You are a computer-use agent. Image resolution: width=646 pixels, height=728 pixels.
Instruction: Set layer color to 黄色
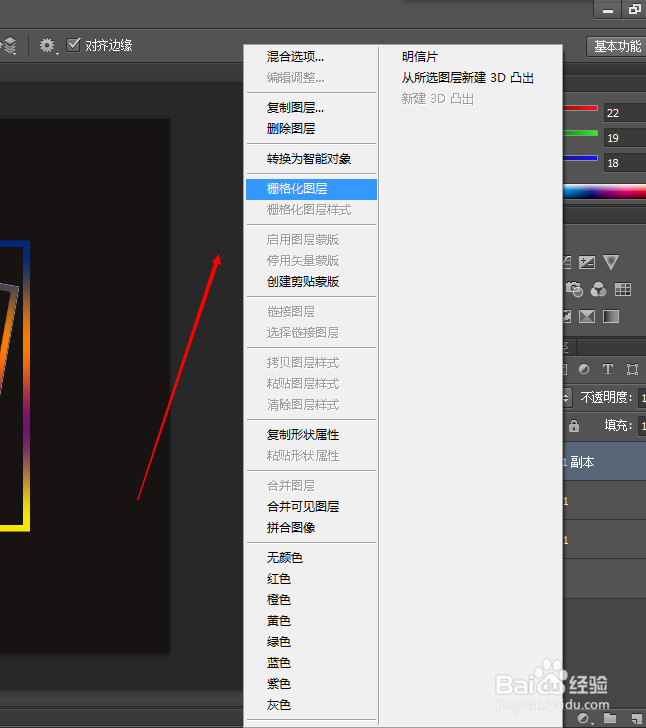point(279,621)
